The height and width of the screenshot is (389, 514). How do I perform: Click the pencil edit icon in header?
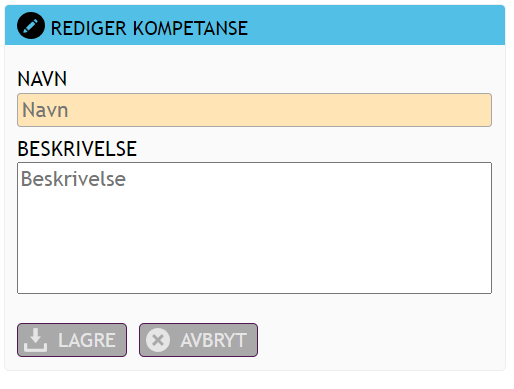point(31,26)
